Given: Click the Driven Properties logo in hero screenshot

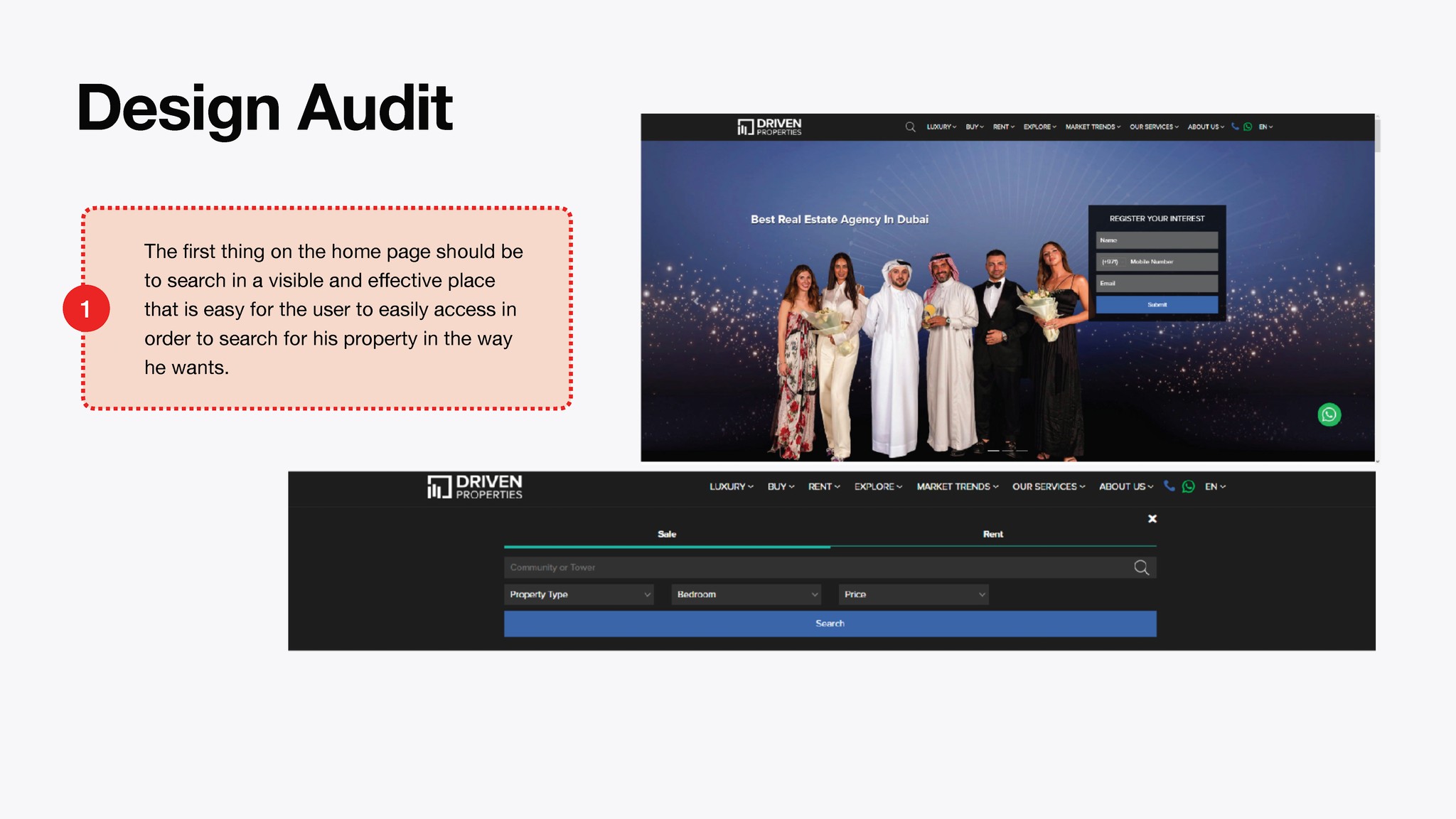Looking at the screenshot, I should (x=769, y=127).
